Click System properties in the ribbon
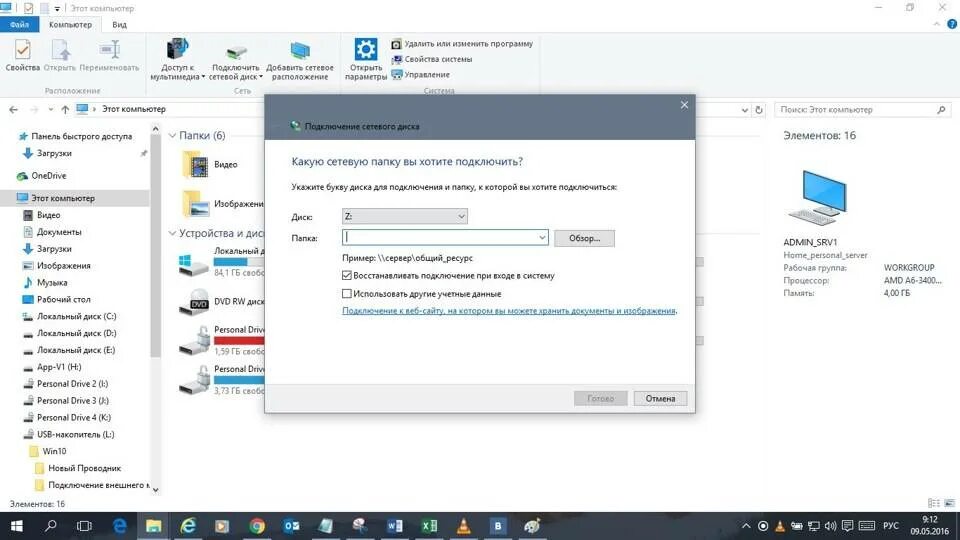The width and height of the screenshot is (960, 540). tap(432, 59)
